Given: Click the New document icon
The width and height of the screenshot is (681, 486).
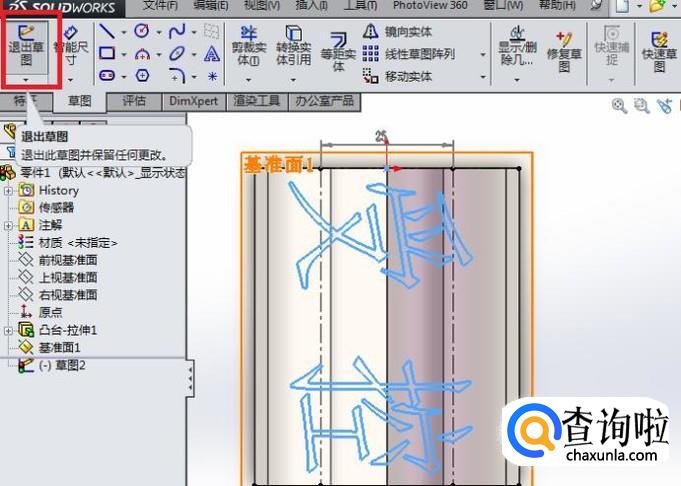Looking at the screenshot, I should pyautogui.click(x=622, y=6).
